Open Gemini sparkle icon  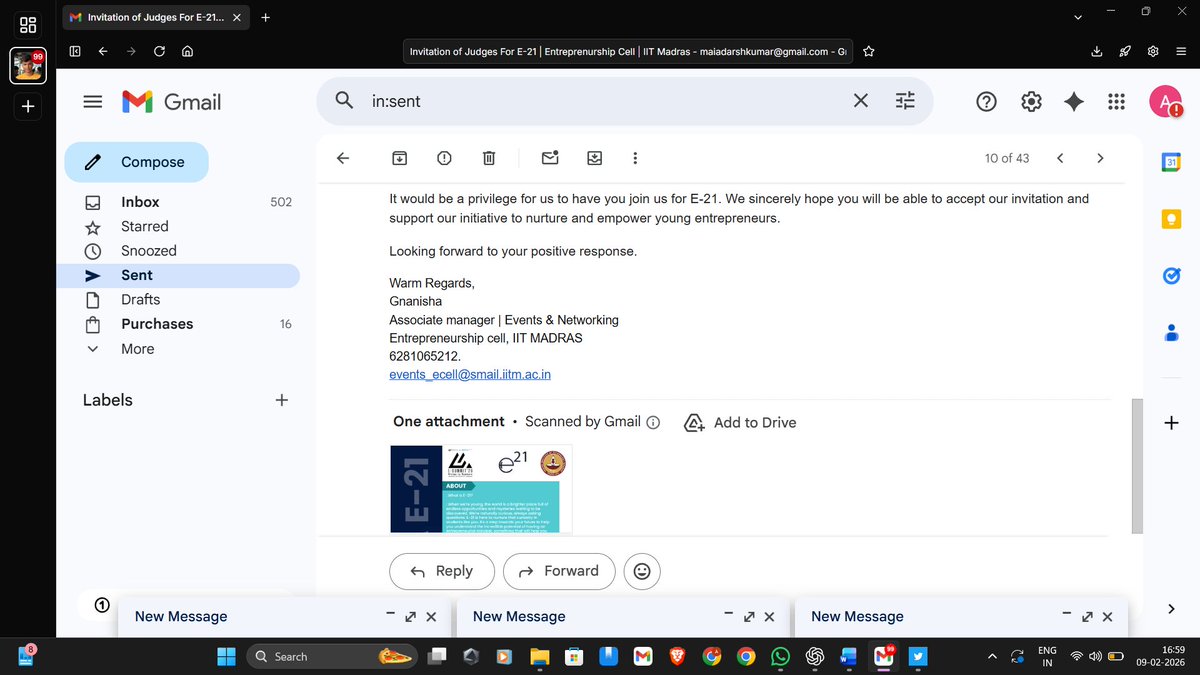tap(1074, 101)
